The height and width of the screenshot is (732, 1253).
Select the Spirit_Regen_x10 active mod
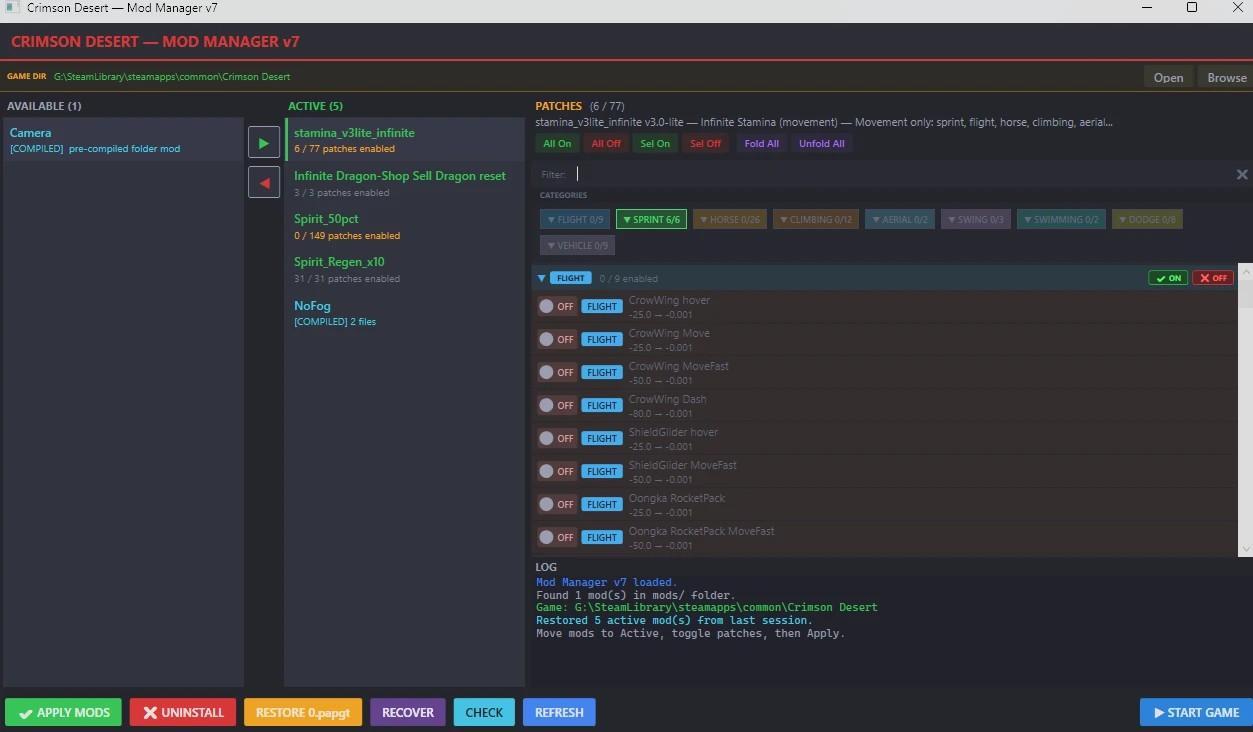pos(404,269)
